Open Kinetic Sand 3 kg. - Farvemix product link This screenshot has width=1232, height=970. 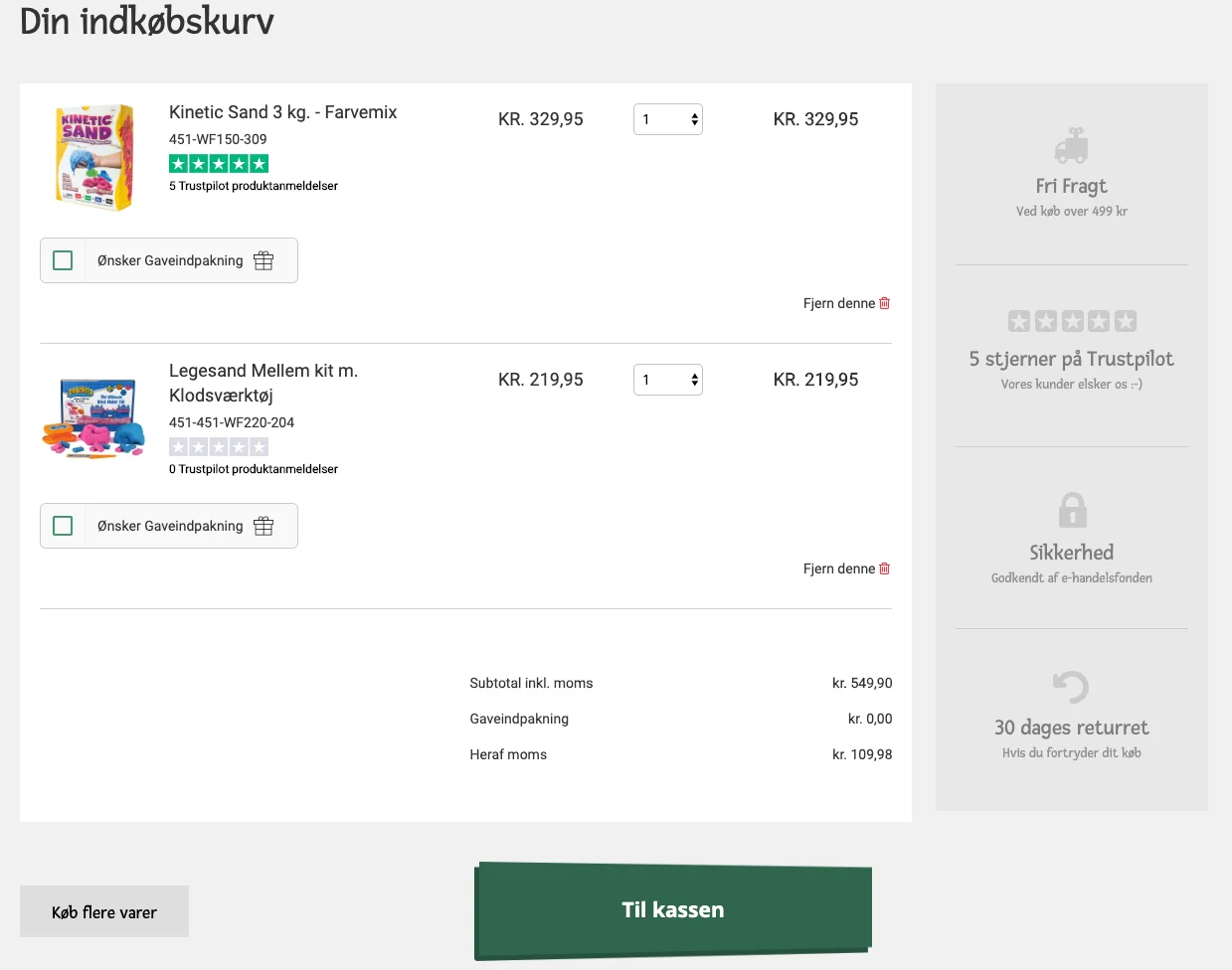pyautogui.click(x=283, y=112)
